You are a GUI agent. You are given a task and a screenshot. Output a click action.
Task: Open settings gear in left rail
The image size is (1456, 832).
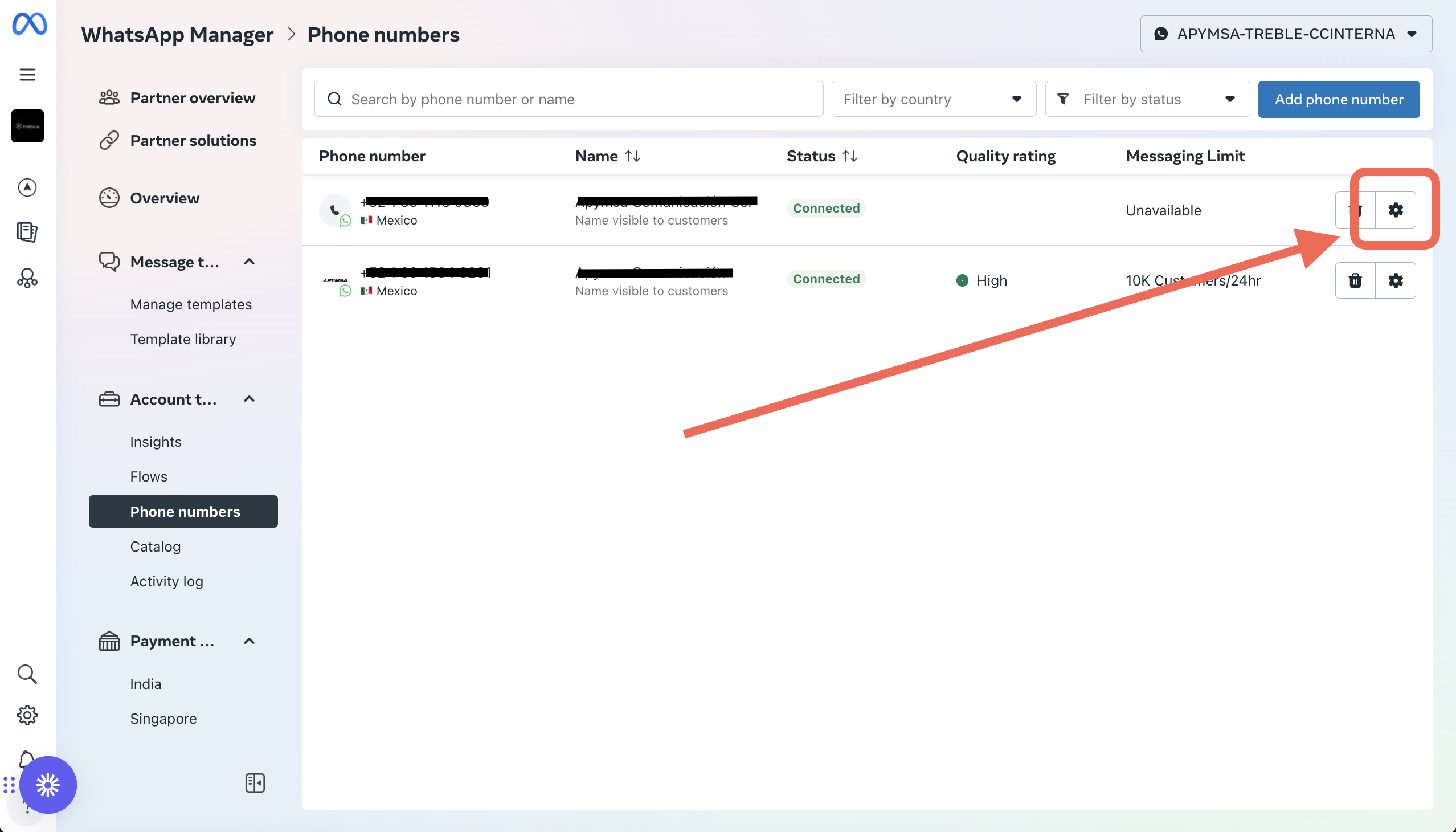27,715
